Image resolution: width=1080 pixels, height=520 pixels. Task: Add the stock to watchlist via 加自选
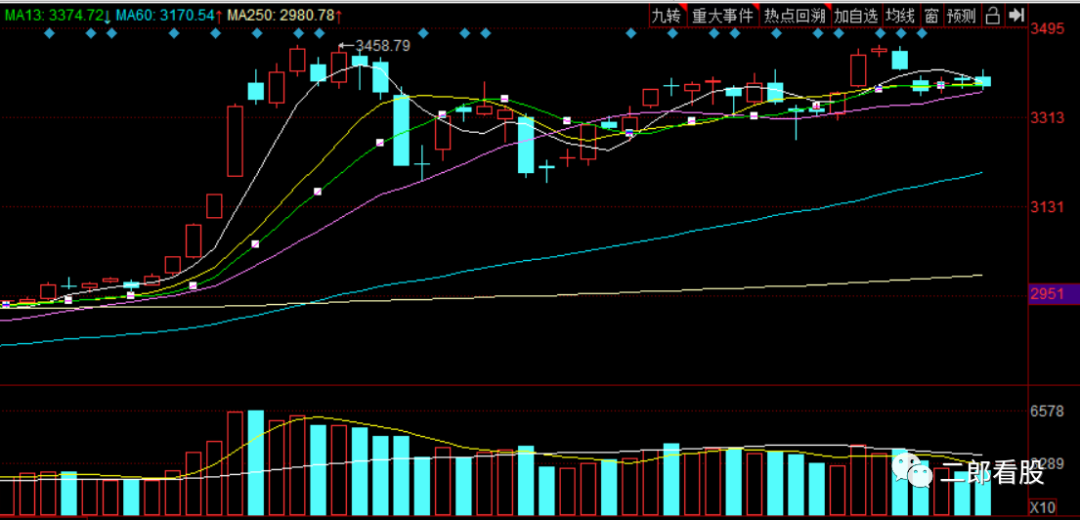(856, 15)
